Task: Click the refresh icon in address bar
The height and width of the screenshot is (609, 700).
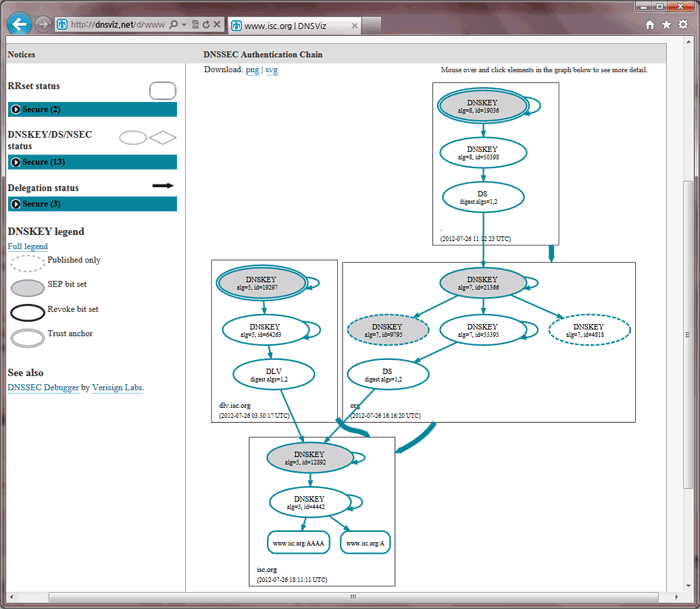Action: coord(205,23)
